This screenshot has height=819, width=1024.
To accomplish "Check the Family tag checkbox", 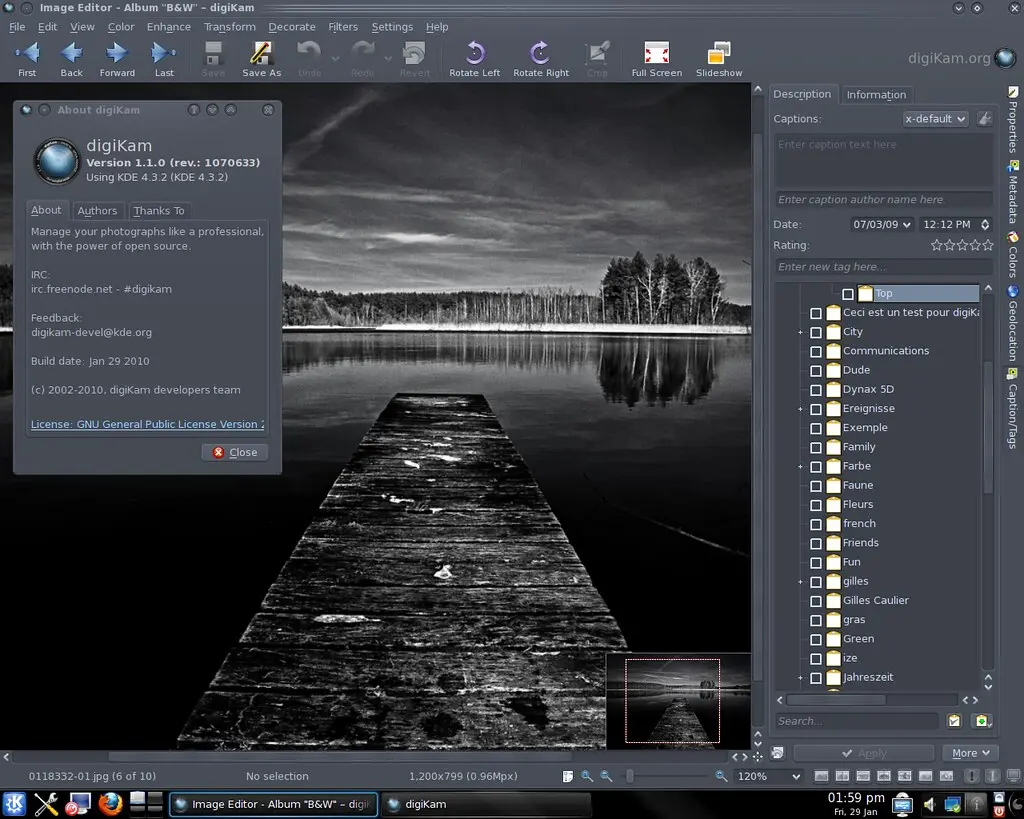I will click(x=815, y=447).
